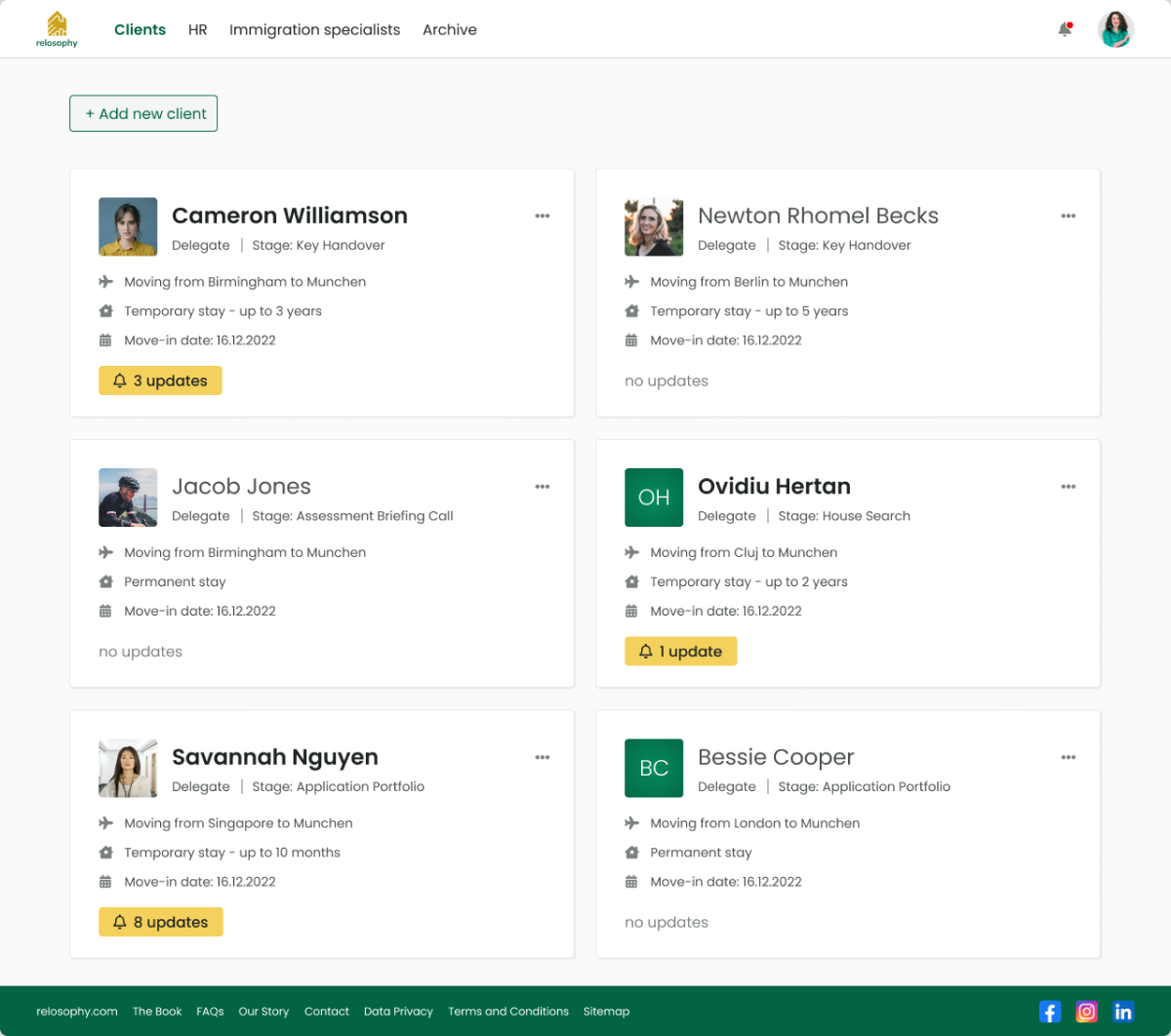
Task: Click the airplane icon on Cameron Williamson's card
Action: pyautogui.click(x=105, y=282)
